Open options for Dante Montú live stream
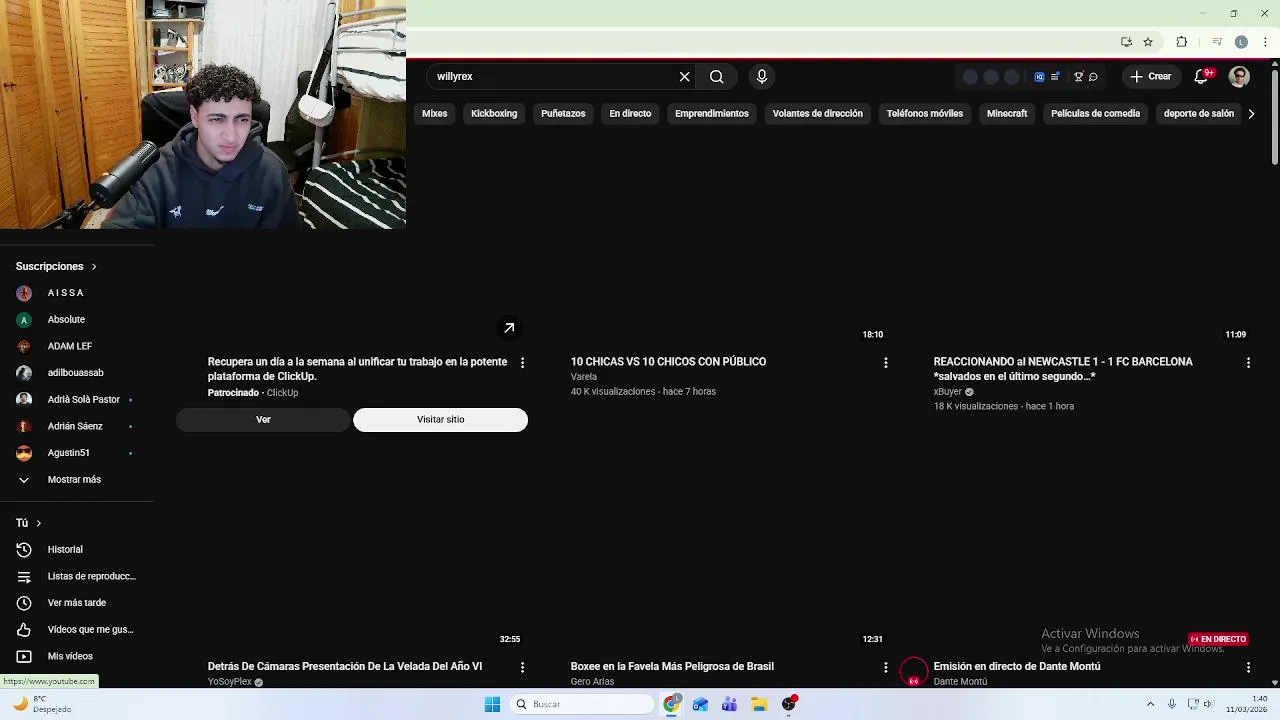Screen dimensions: 1280x720 click(1248, 667)
